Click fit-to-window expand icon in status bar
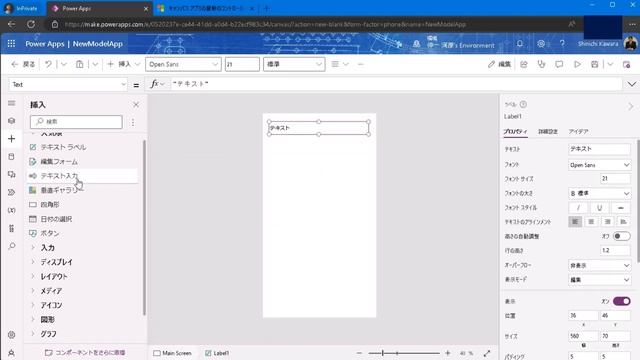This screenshot has width=640, height=360. (x=487, y=353)
